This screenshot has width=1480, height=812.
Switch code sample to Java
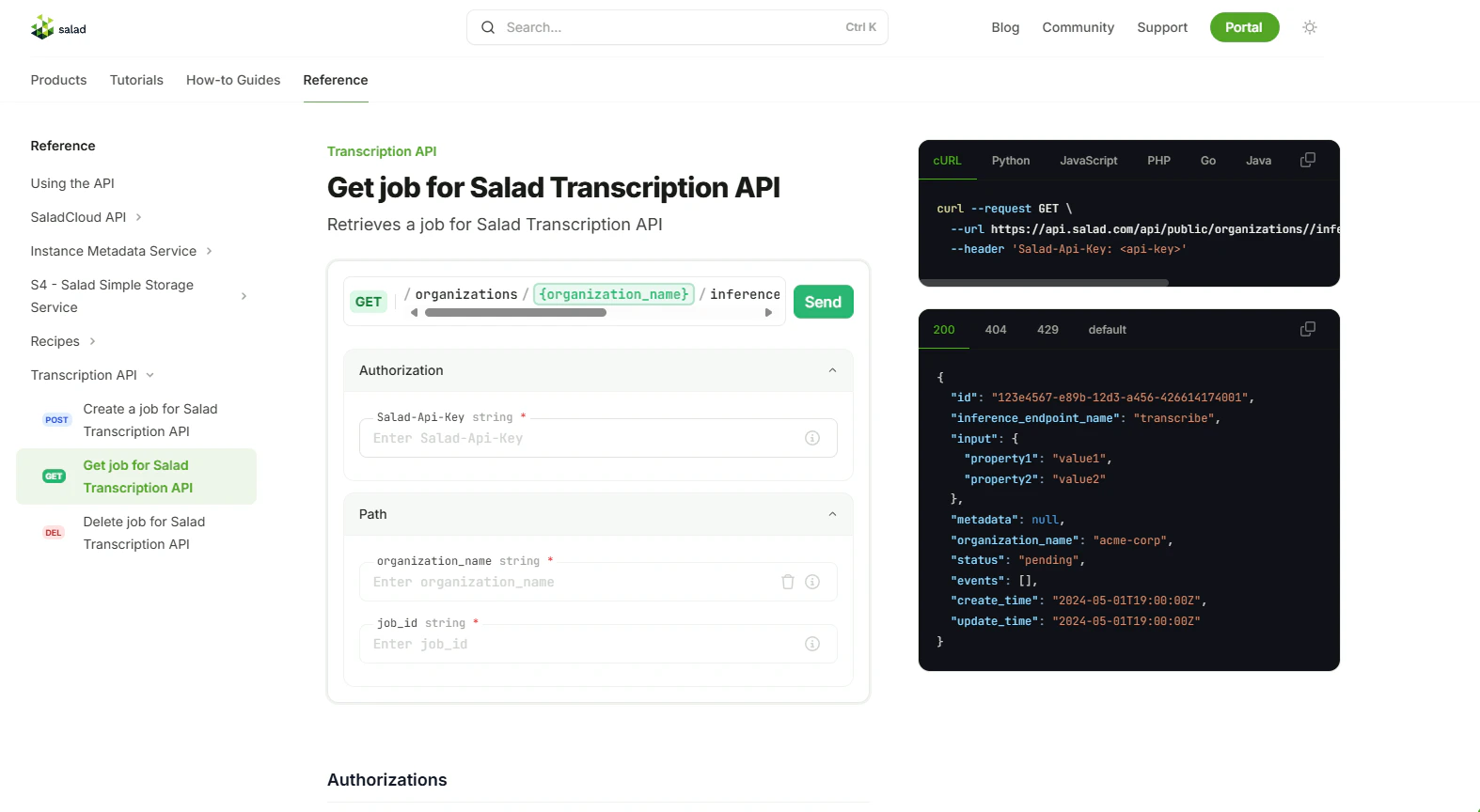click(x=1259, y=161)
